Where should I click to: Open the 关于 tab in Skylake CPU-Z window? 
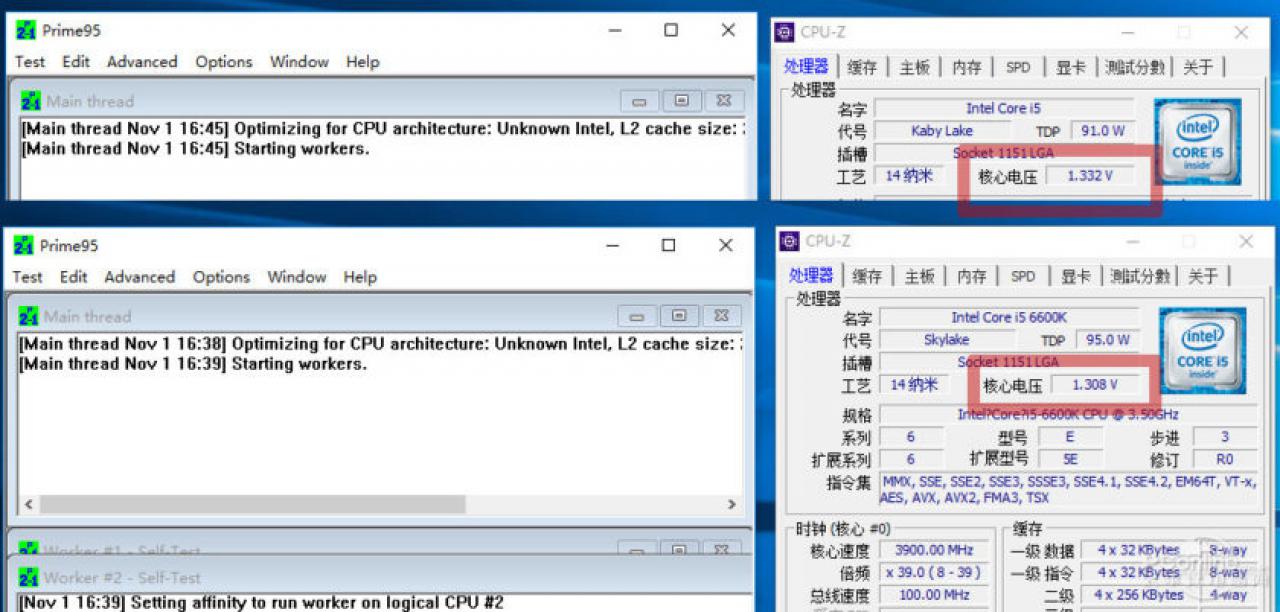1203,276
